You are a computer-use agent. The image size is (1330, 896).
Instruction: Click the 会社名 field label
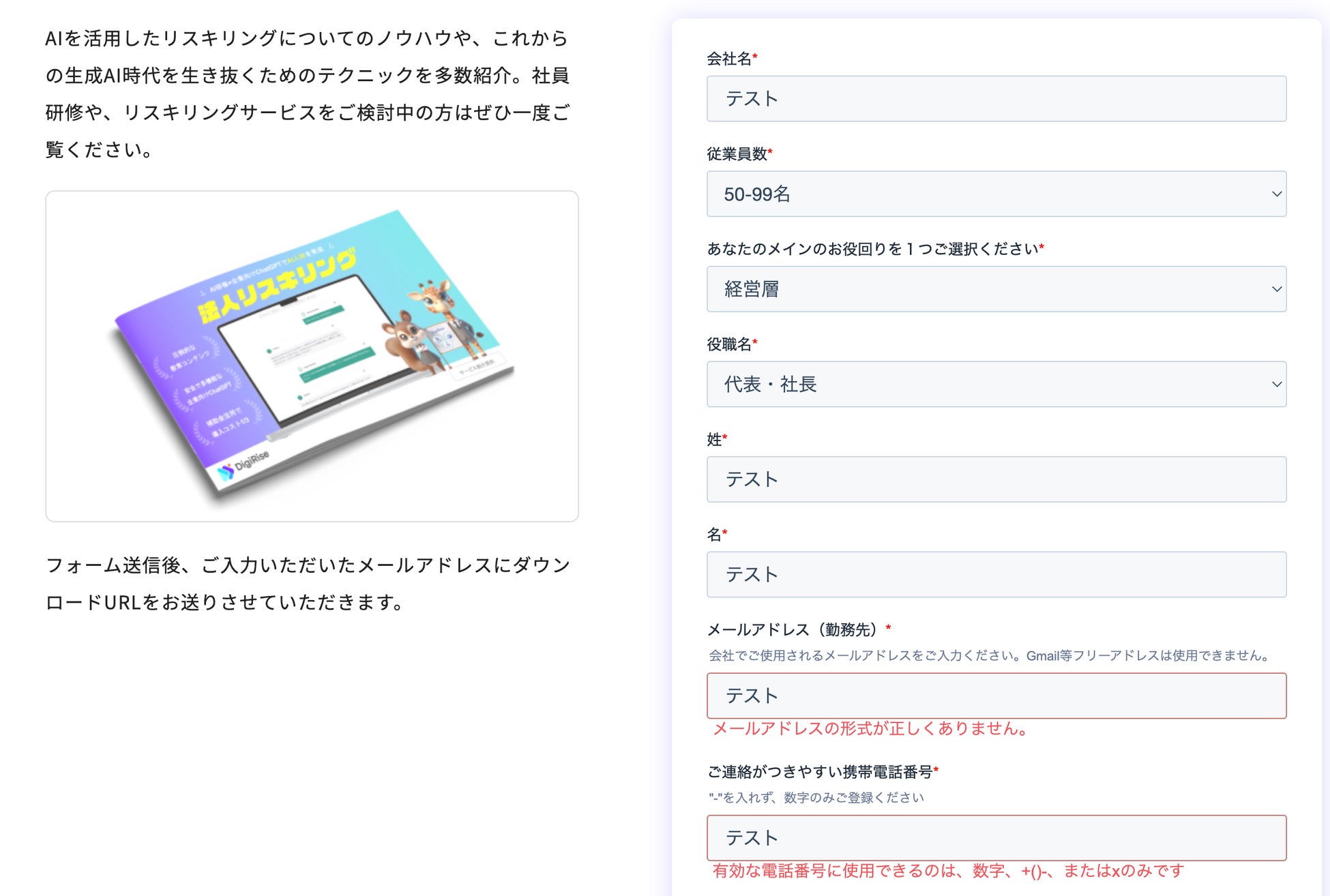[x=728, y=59]
